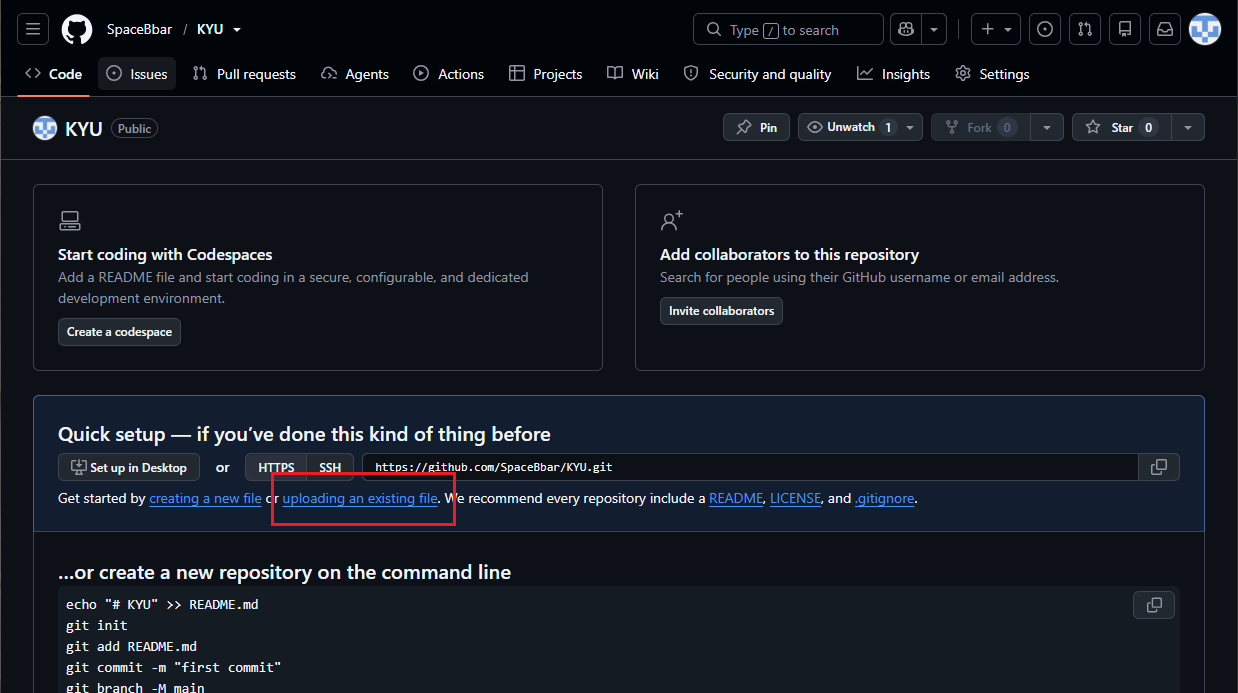Click the Public visibility badge
Screen dimensions: 1238x693
(x=134, y=128)
